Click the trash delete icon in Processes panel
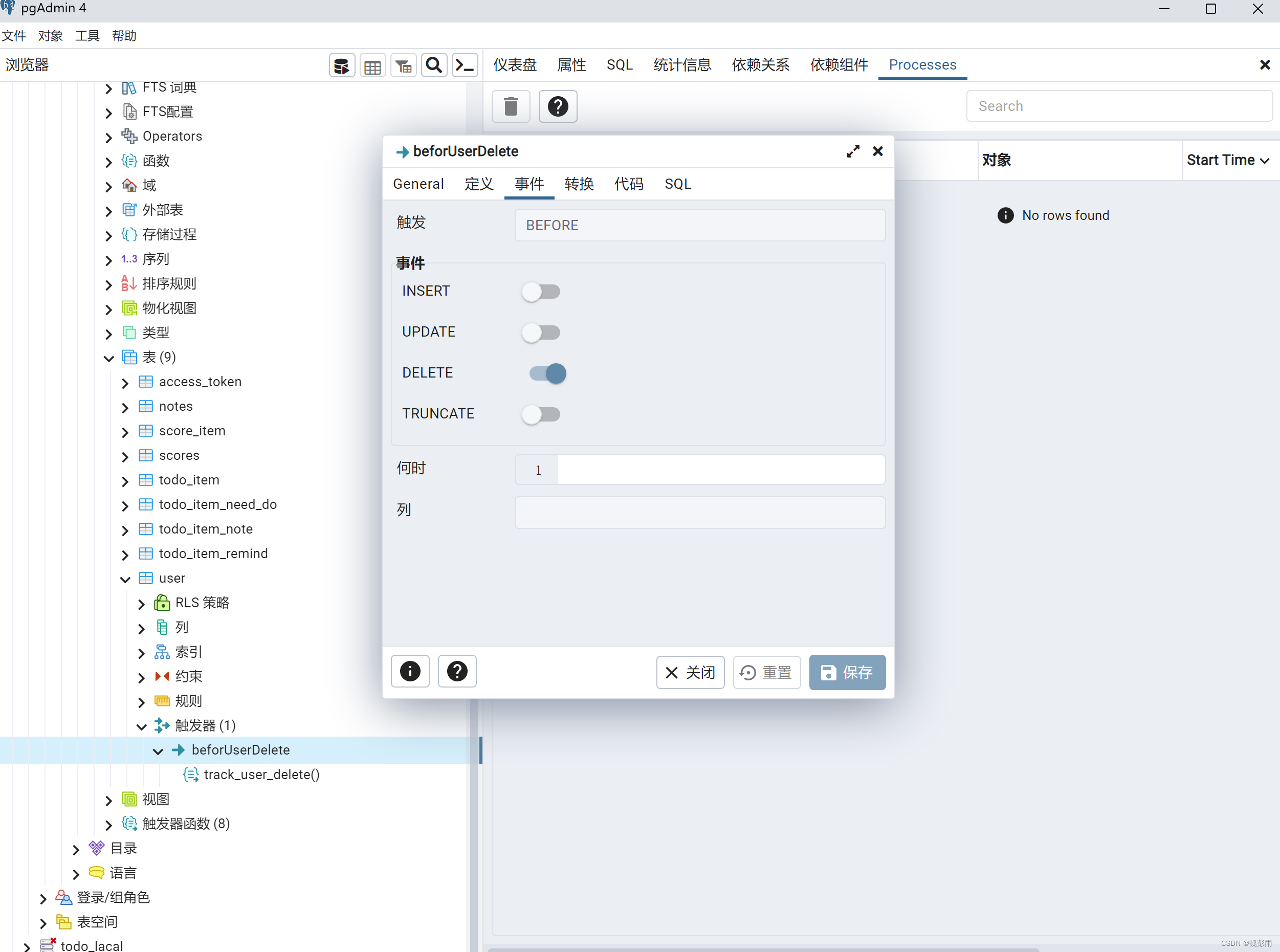The image size is (1280, 952). [511, 106]
